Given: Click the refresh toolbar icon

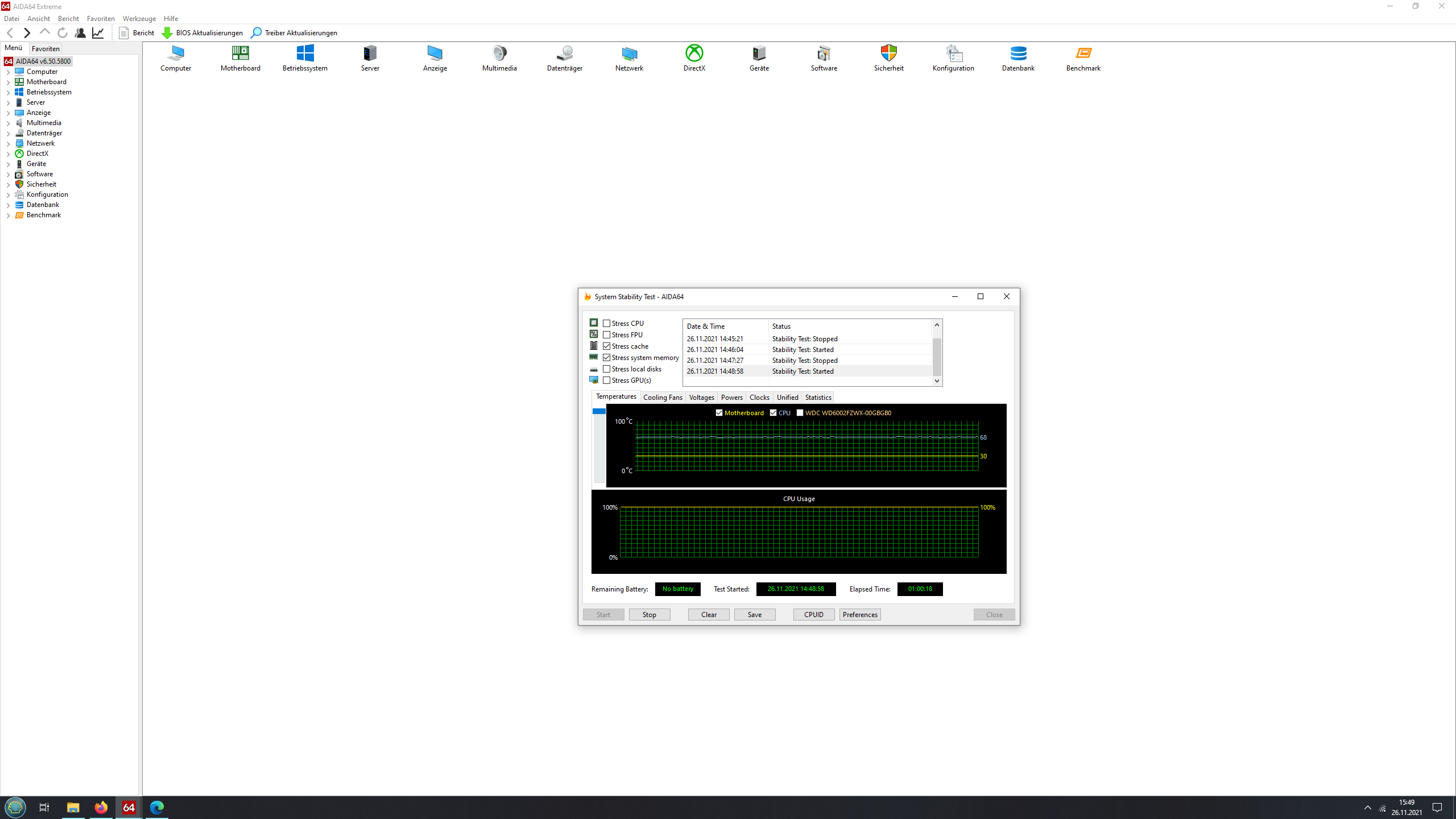Looking at the screenshot, I should 63,33.
